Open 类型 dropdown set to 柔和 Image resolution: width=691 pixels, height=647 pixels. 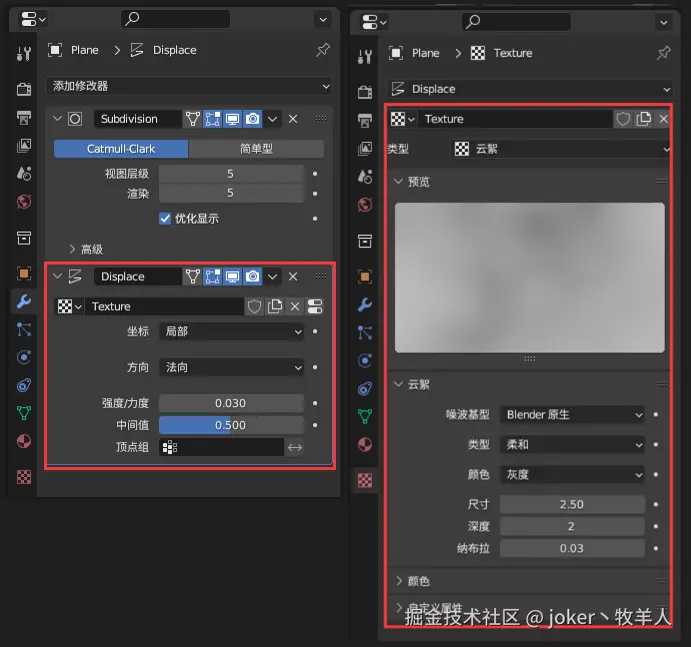pyautogui.click(x=572, y=445)
